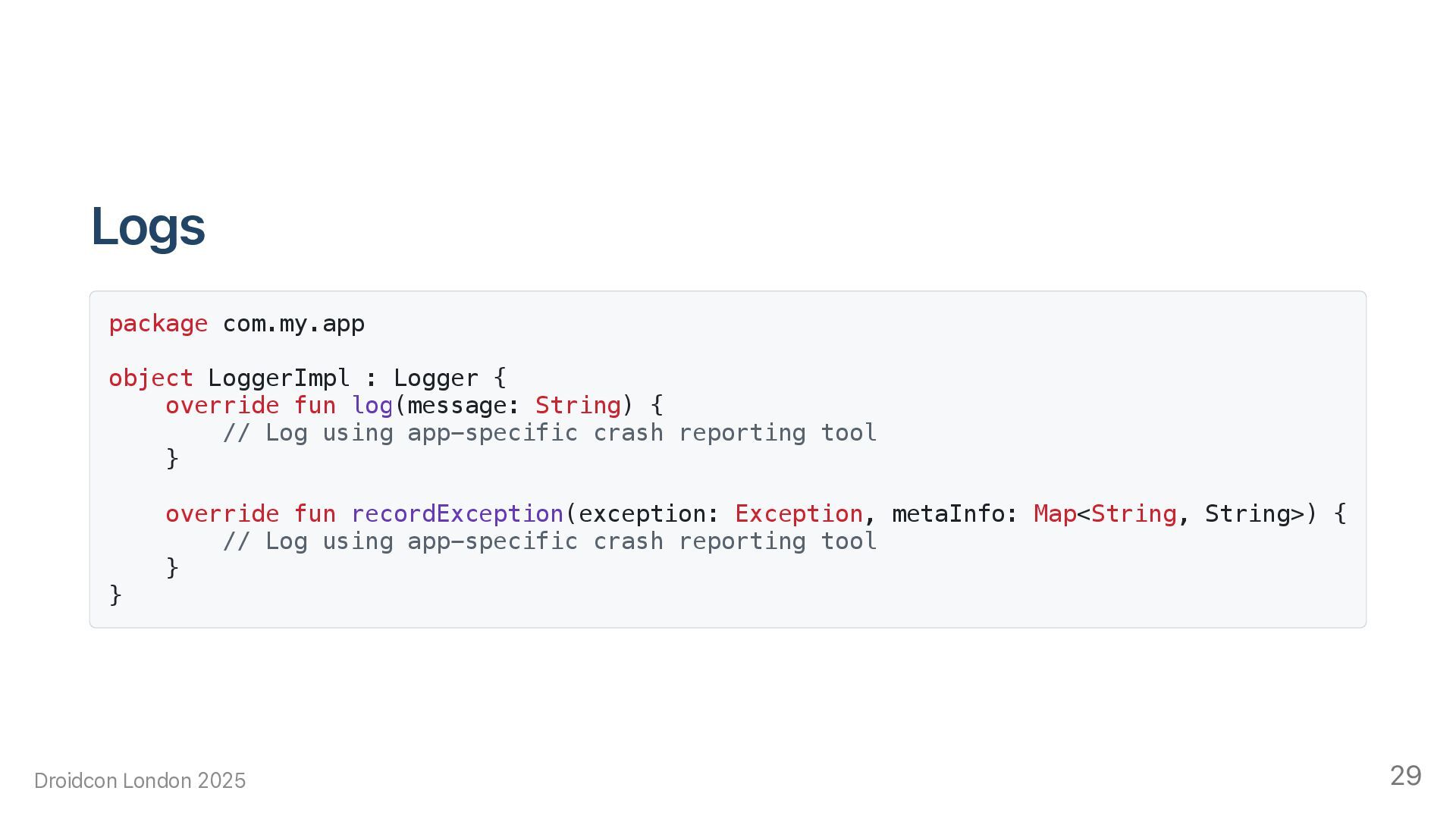
Task: Click the "object" keyword
Action: pos(150,378)
